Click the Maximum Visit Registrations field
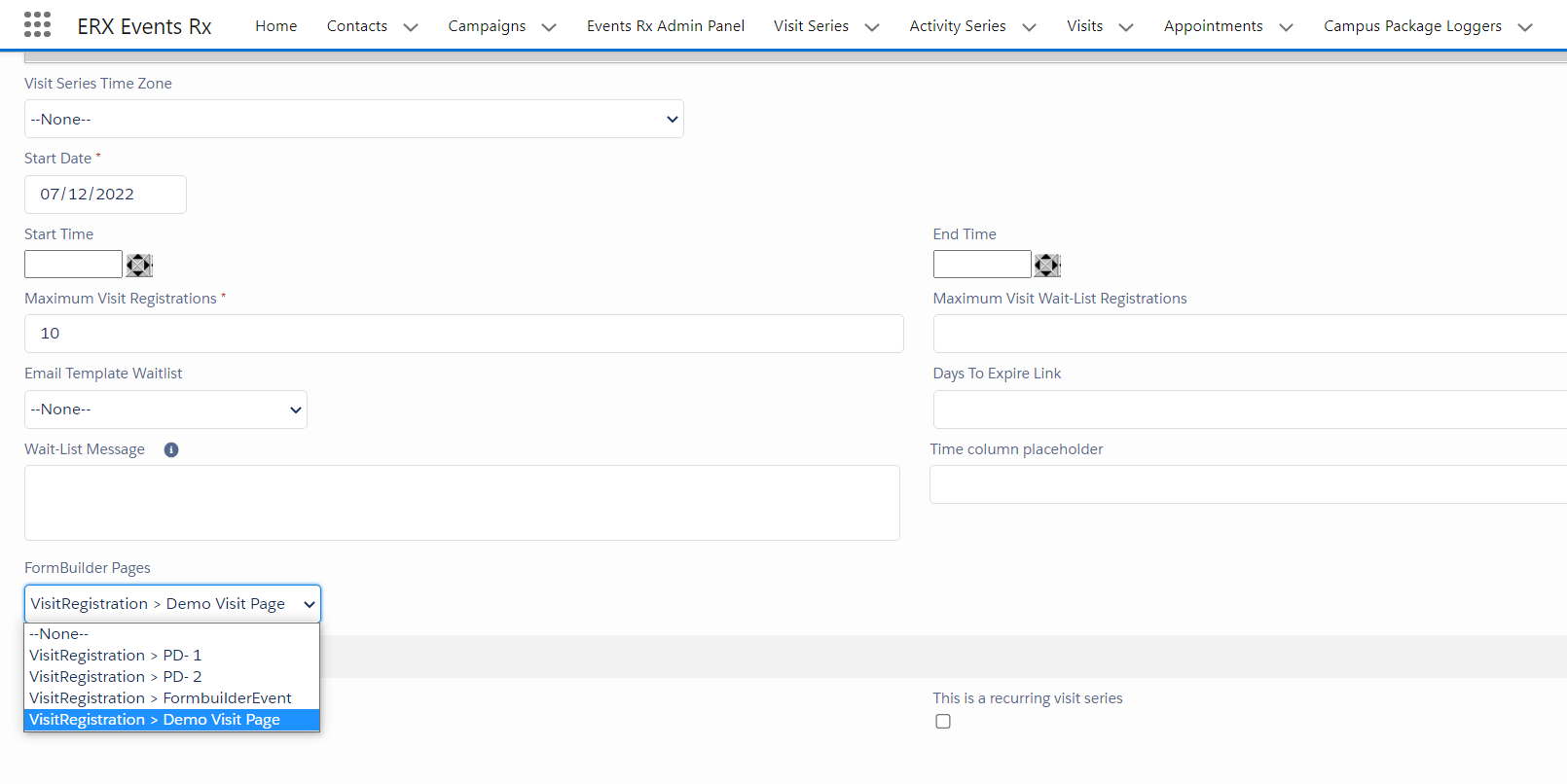This screenshot has width=1567, height=784. (x=463, y=334)
